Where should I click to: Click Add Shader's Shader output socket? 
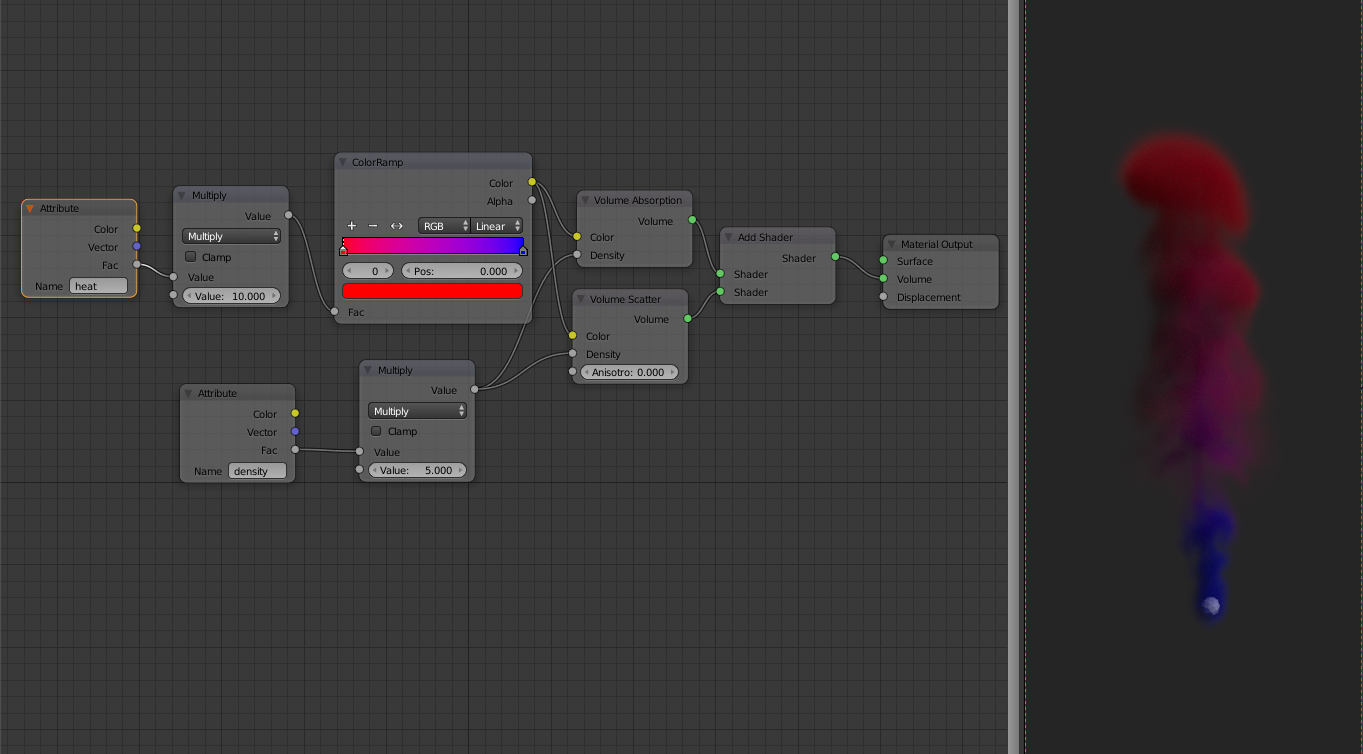(x=836, y=256)
